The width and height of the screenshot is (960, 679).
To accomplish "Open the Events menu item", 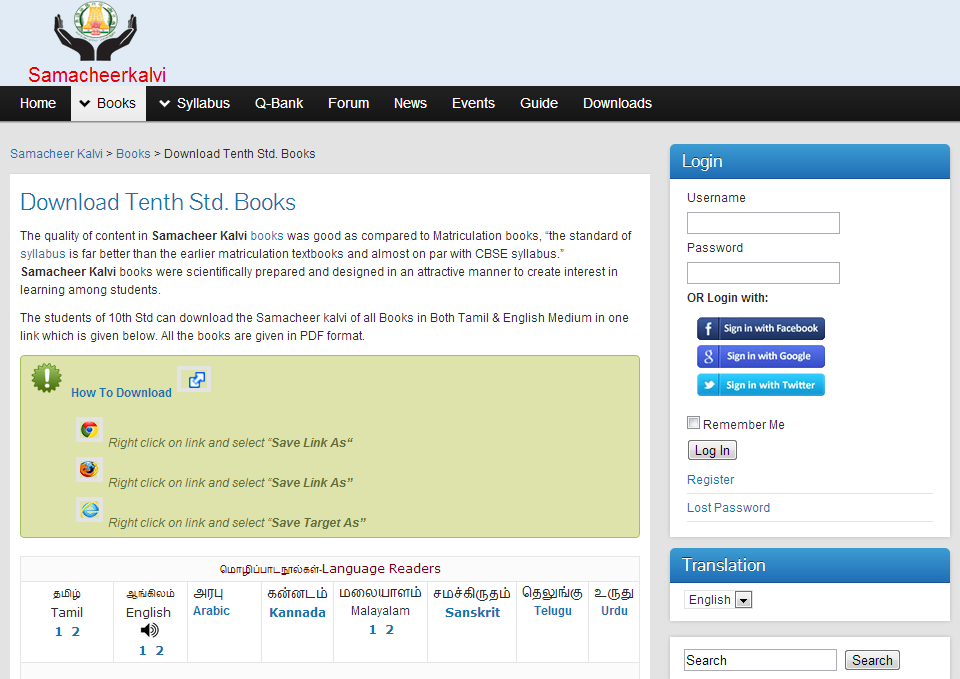I will pos(473,103).
